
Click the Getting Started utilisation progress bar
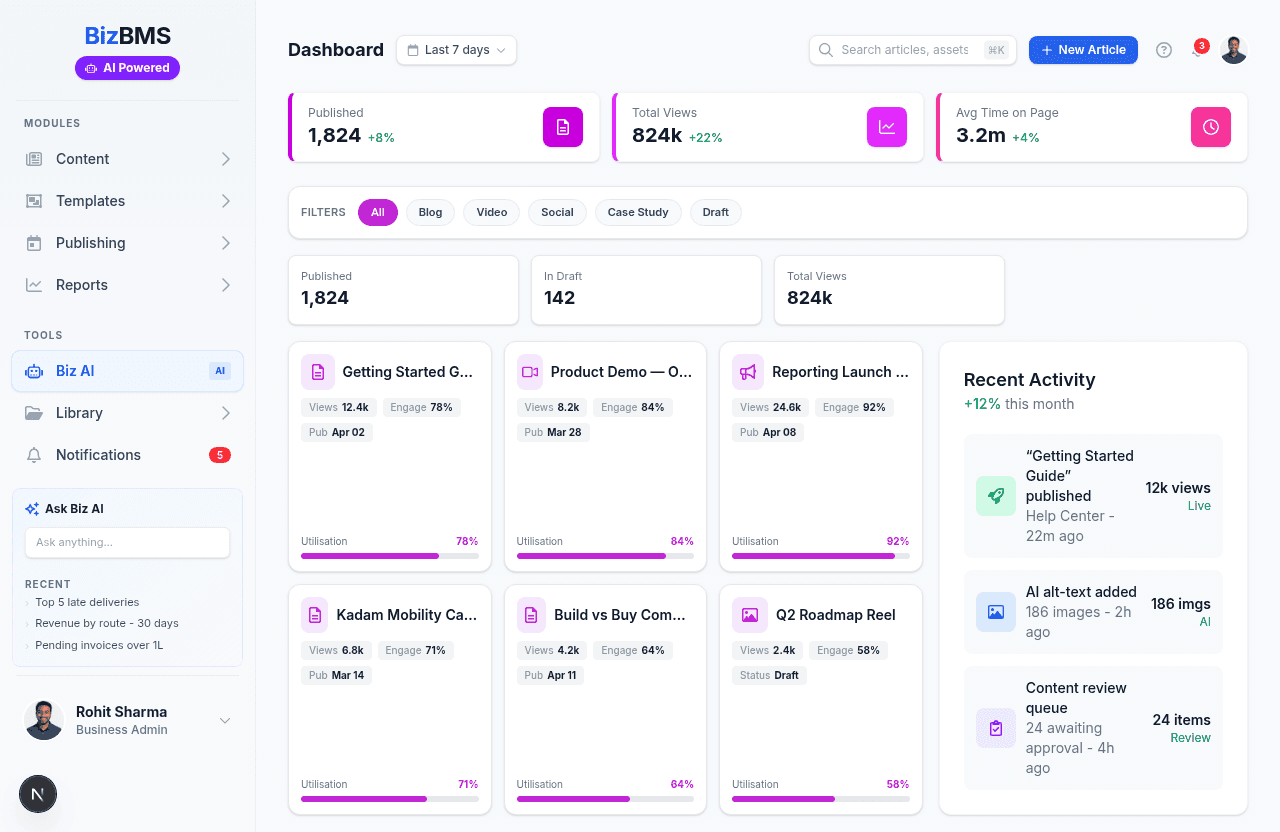pos(389,555)
